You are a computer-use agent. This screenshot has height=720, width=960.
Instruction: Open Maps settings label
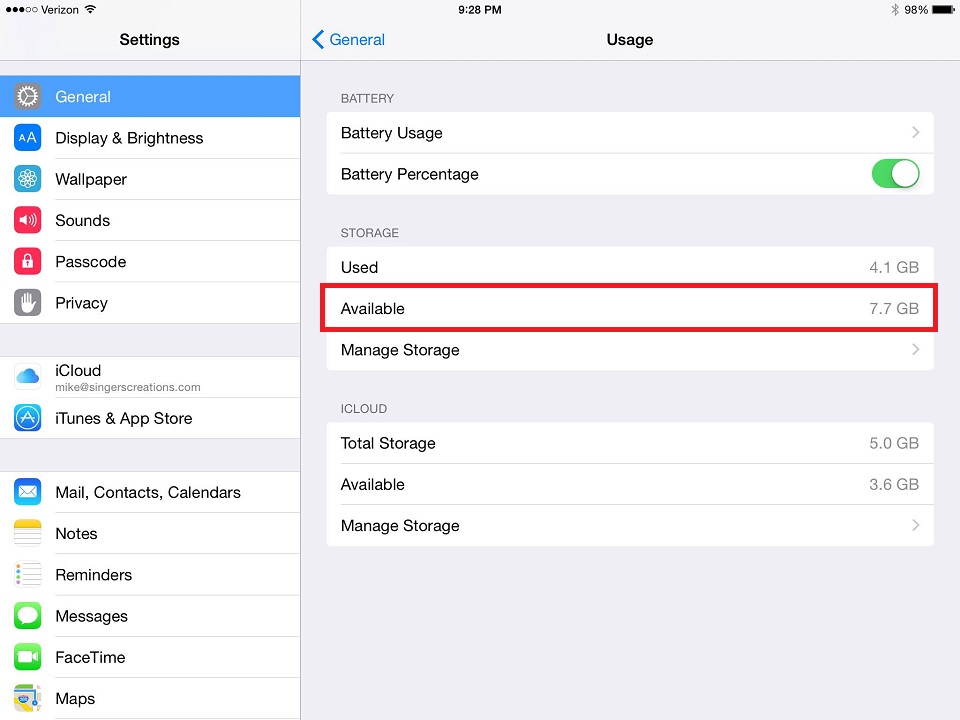(75, 699)
